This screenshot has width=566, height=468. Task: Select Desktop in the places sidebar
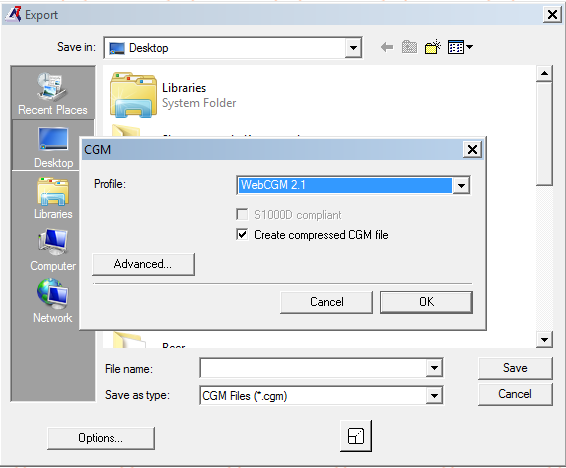[x=53, y=147]
